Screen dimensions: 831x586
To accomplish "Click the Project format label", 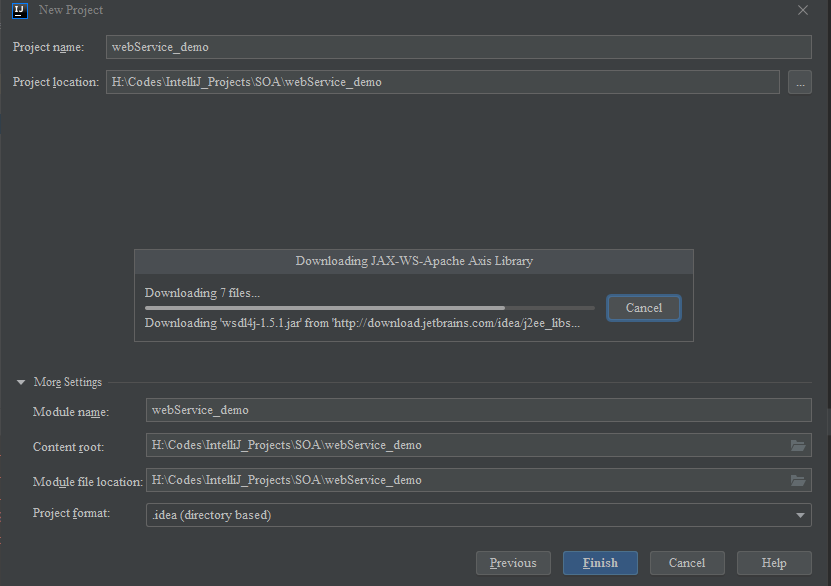I will point(72,513).
